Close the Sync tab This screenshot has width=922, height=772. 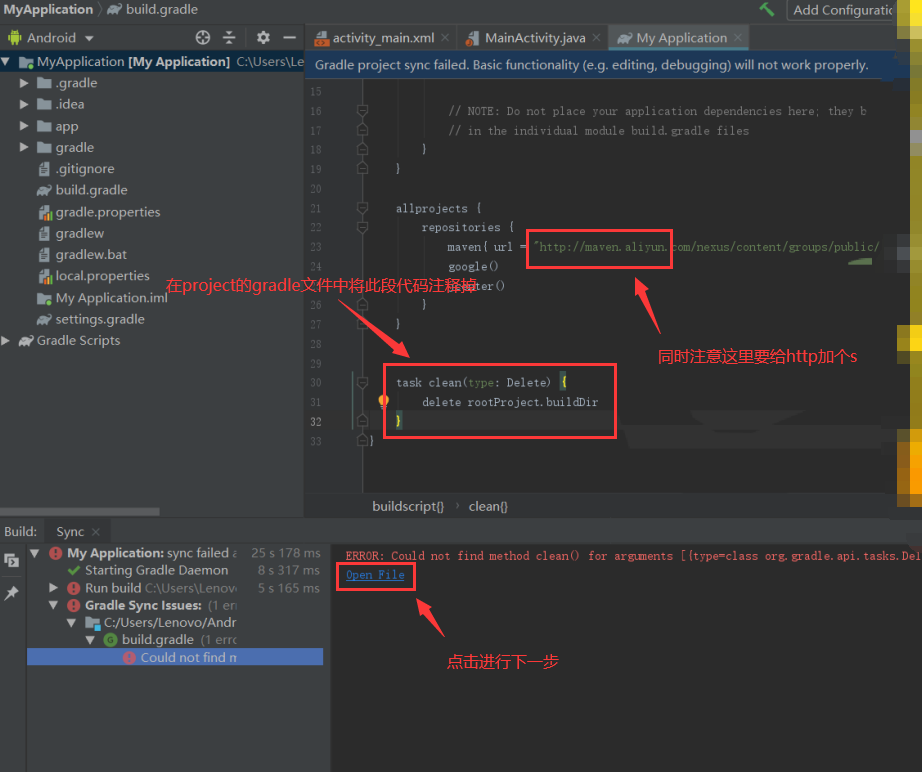click(x=96, y=532)
